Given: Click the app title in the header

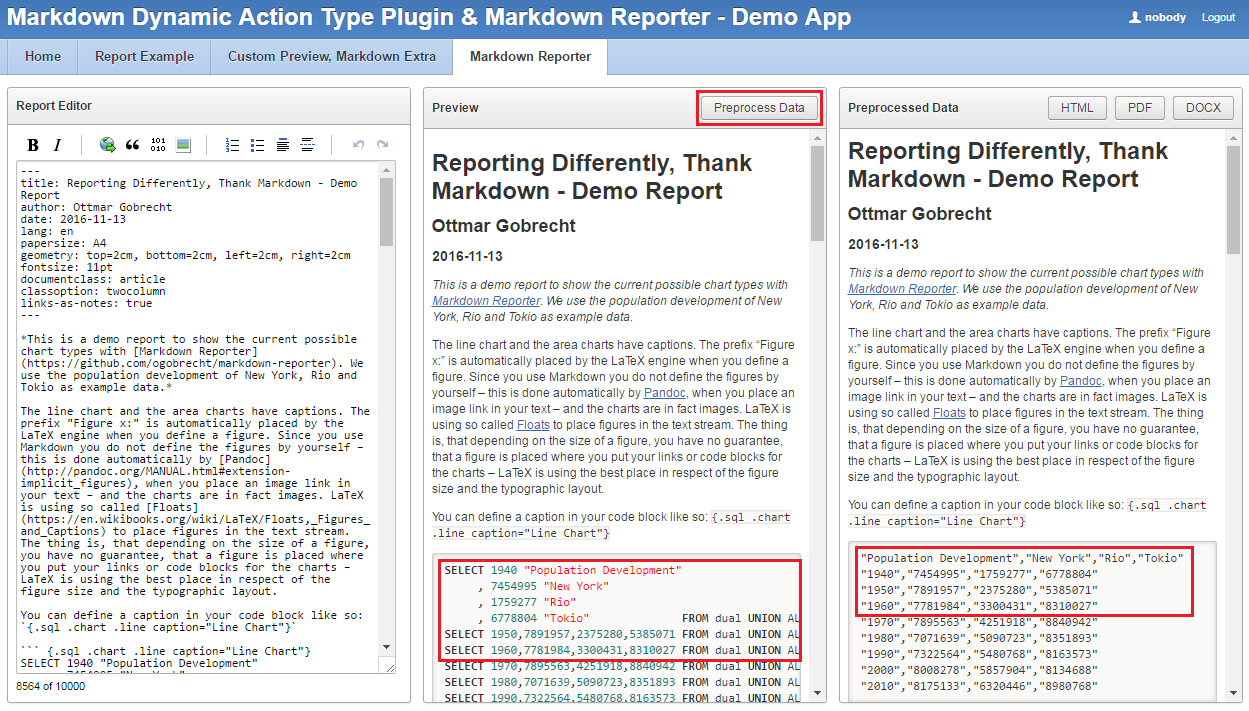Looking at the screenshot, I should coord(430,17).
